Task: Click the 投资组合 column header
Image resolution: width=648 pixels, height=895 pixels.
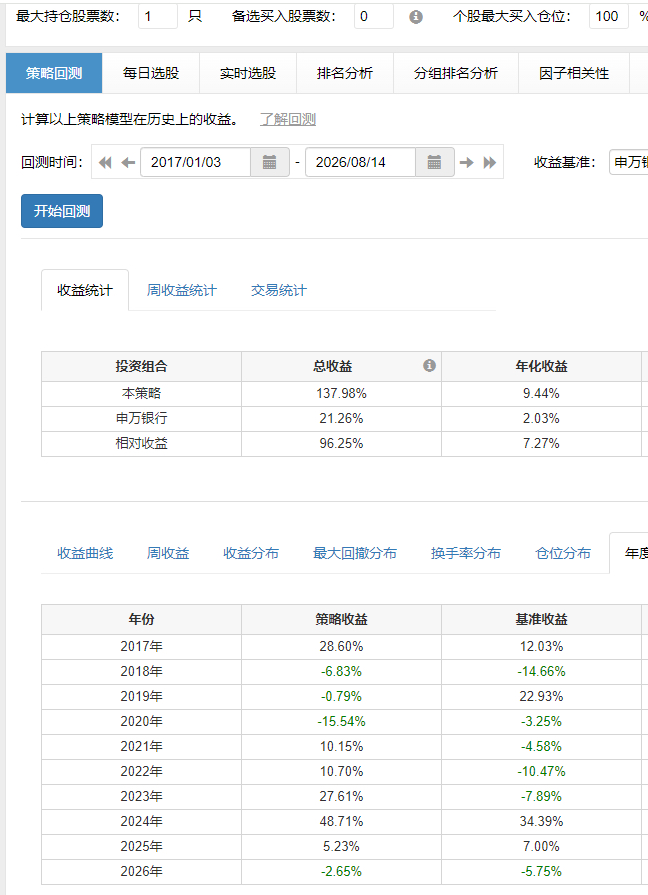Action: click(x=142, y=366)
